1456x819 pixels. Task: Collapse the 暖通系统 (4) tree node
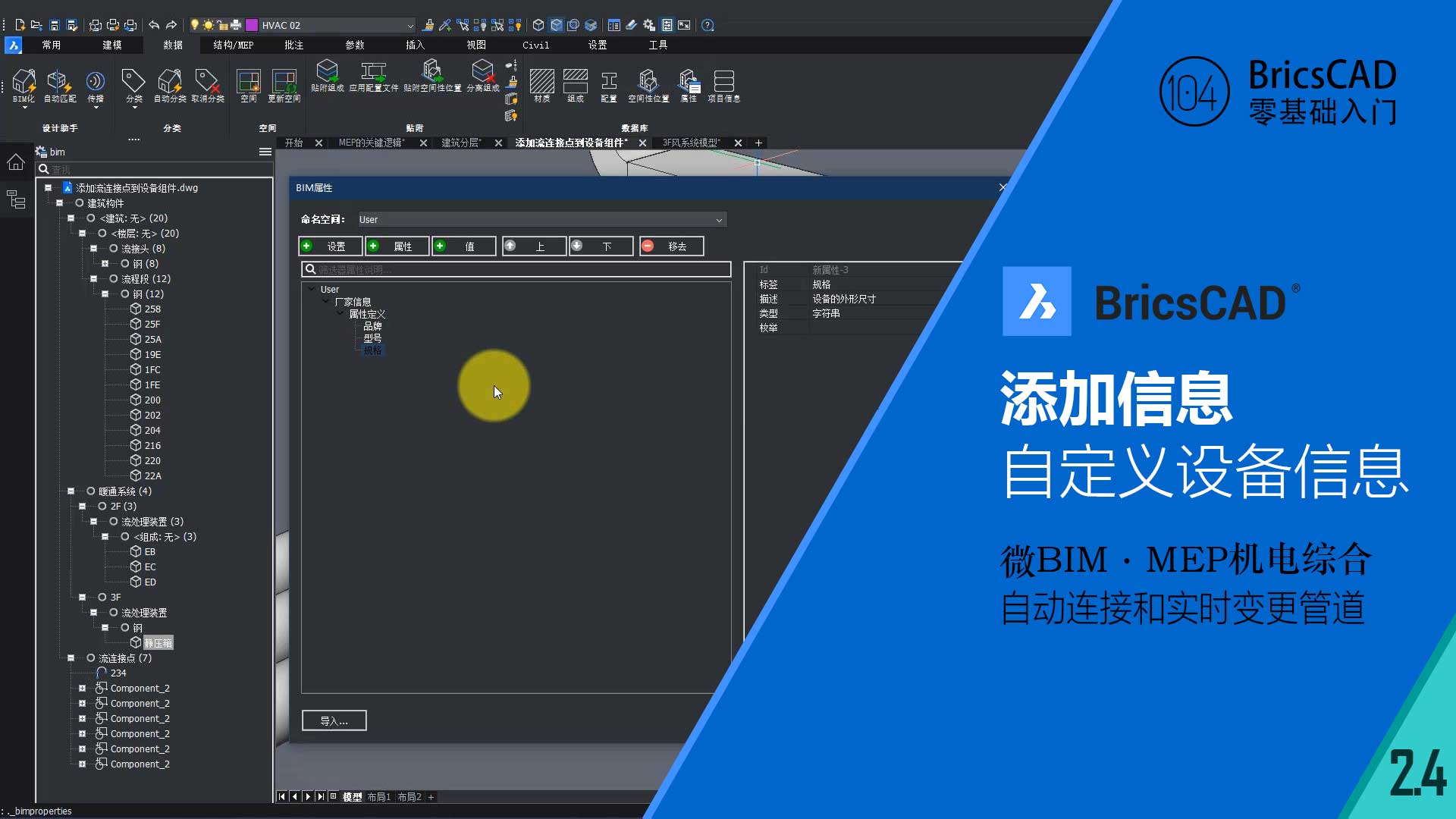pyautogui.click(x=71, y=491)
